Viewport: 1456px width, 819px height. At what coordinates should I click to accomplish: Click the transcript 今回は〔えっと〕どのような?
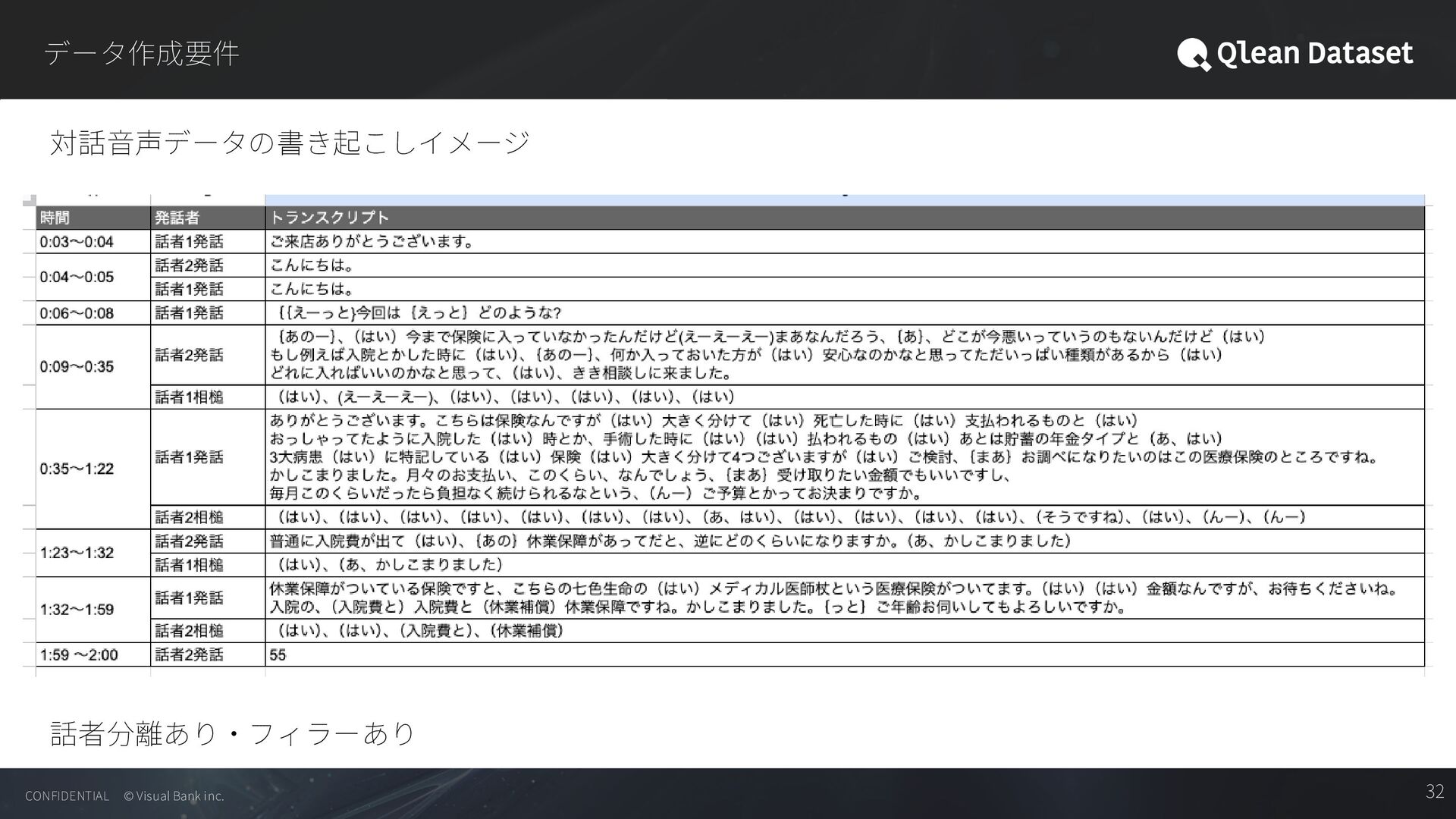pos(458,313)
